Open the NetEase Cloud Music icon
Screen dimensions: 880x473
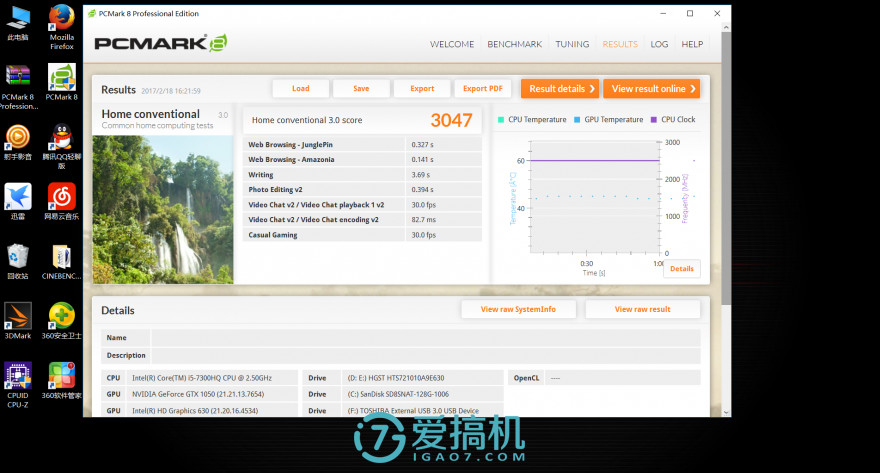pos(62,201)
